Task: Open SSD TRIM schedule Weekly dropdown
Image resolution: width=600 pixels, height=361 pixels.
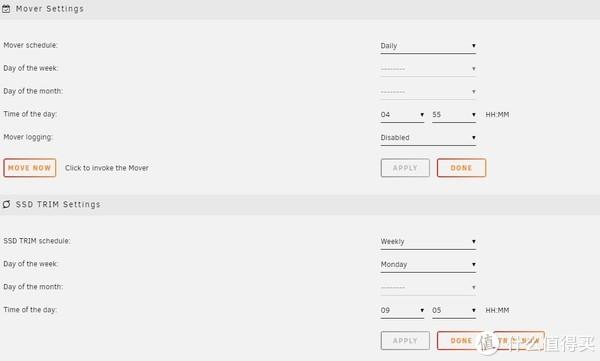Action: [x=428, y=242]
